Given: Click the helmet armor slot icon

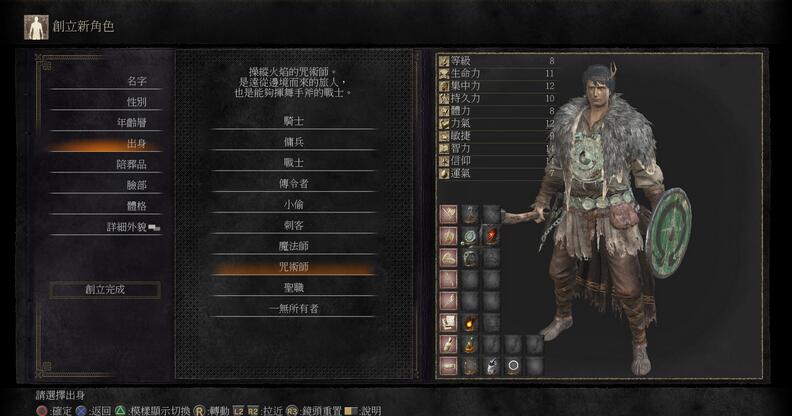Looking at the screenshot, I should click(x=470, y=257).
